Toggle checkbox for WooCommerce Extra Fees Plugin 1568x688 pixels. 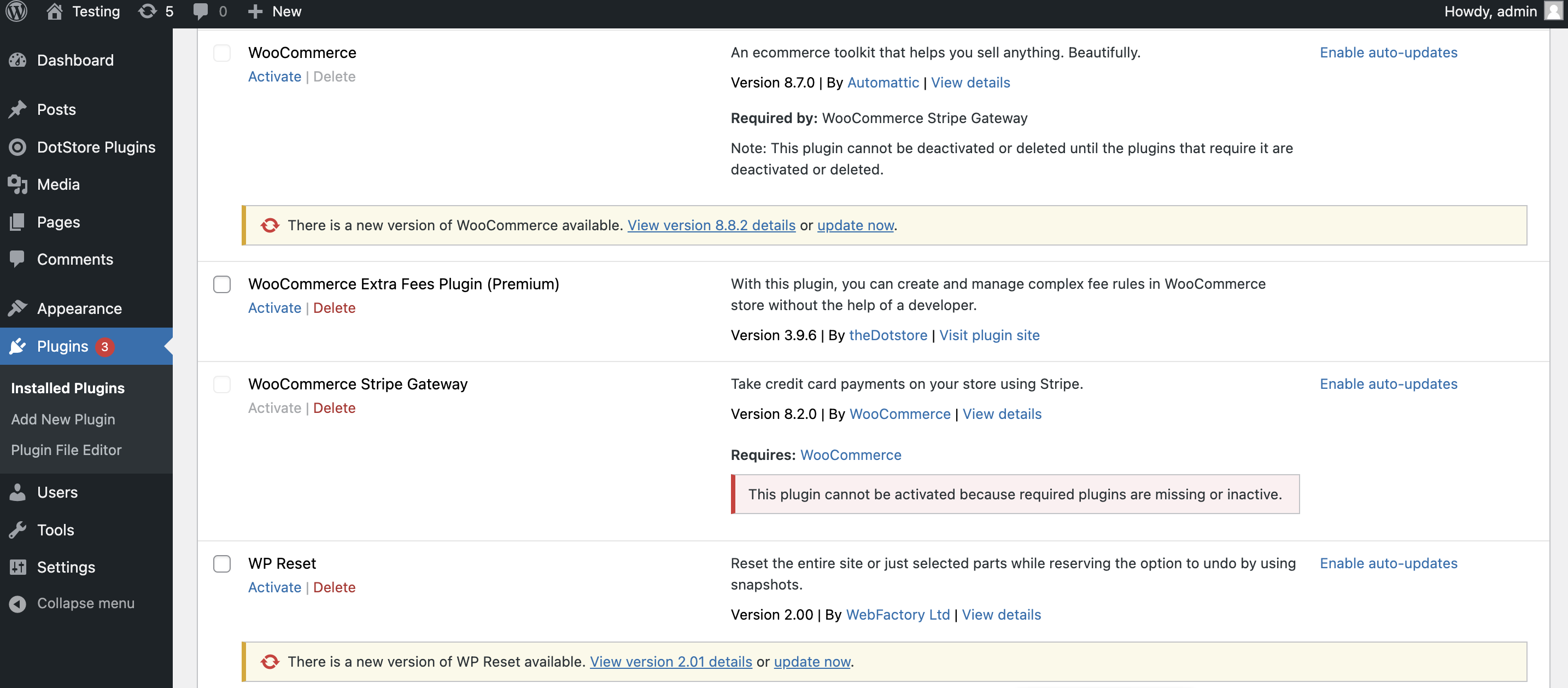tap(221, 284)
